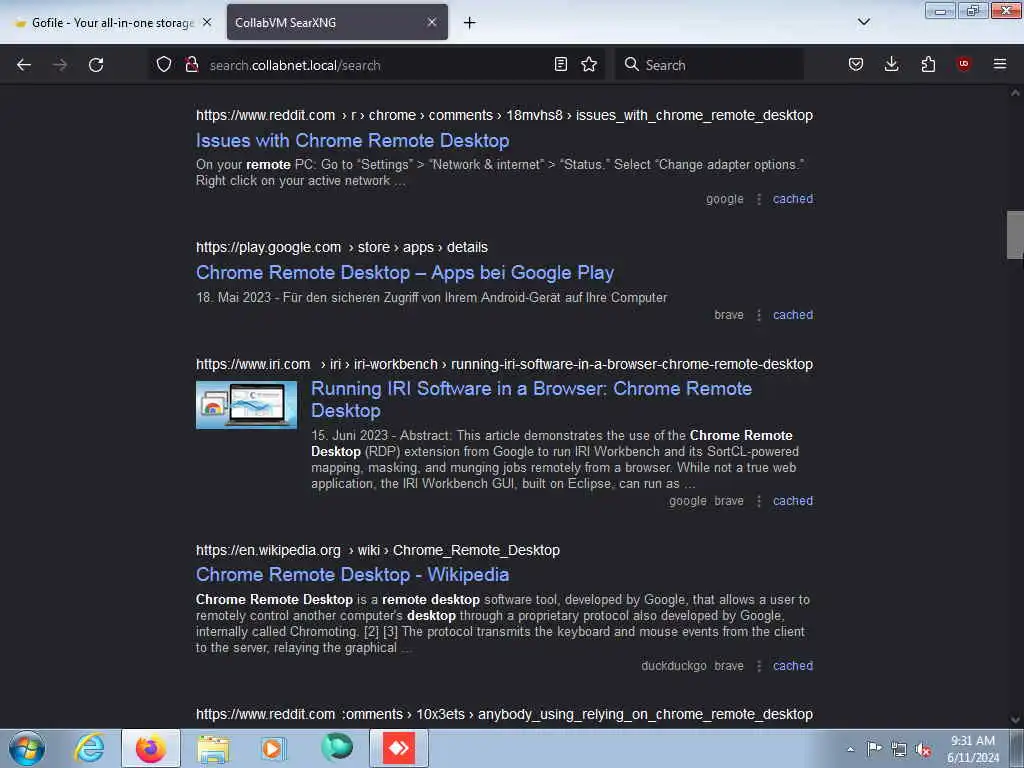Click the page vertical scrollbar thumb
The height and width of the screenshot is (768, 1024).
(1015, 235)
